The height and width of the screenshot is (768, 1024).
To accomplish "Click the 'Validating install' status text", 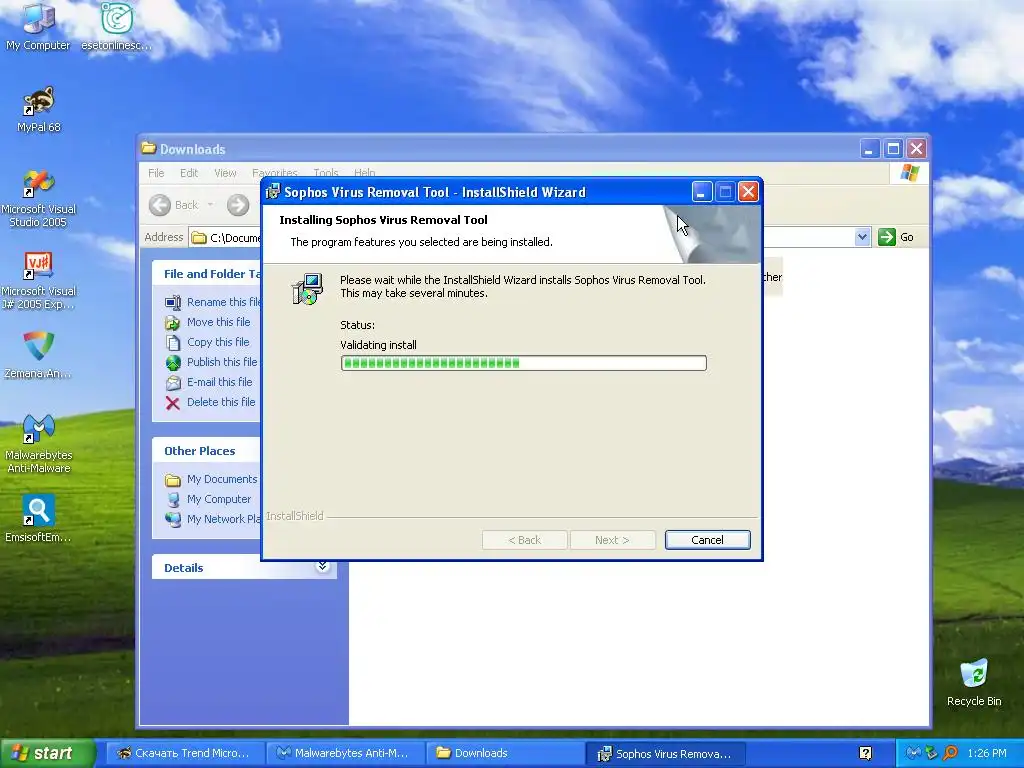I will click(378, 345).
